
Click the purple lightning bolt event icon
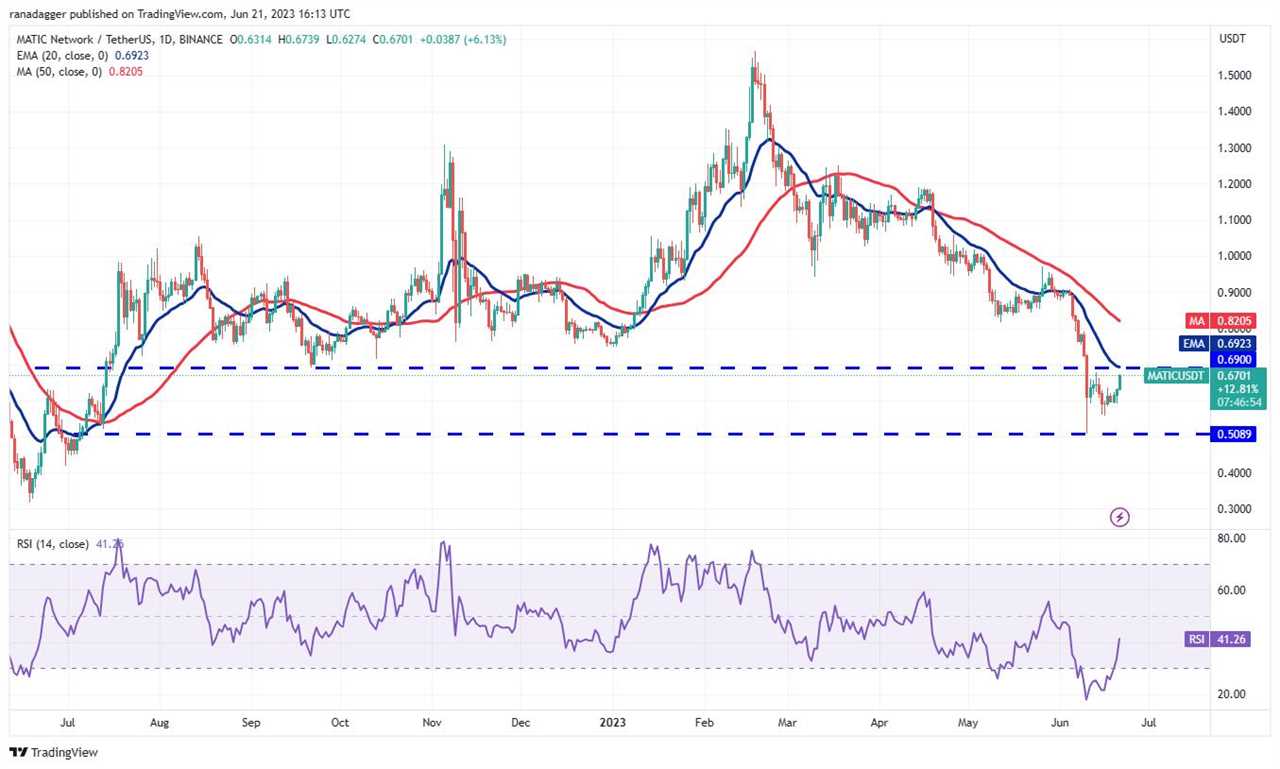click(x=1120, y=517)
